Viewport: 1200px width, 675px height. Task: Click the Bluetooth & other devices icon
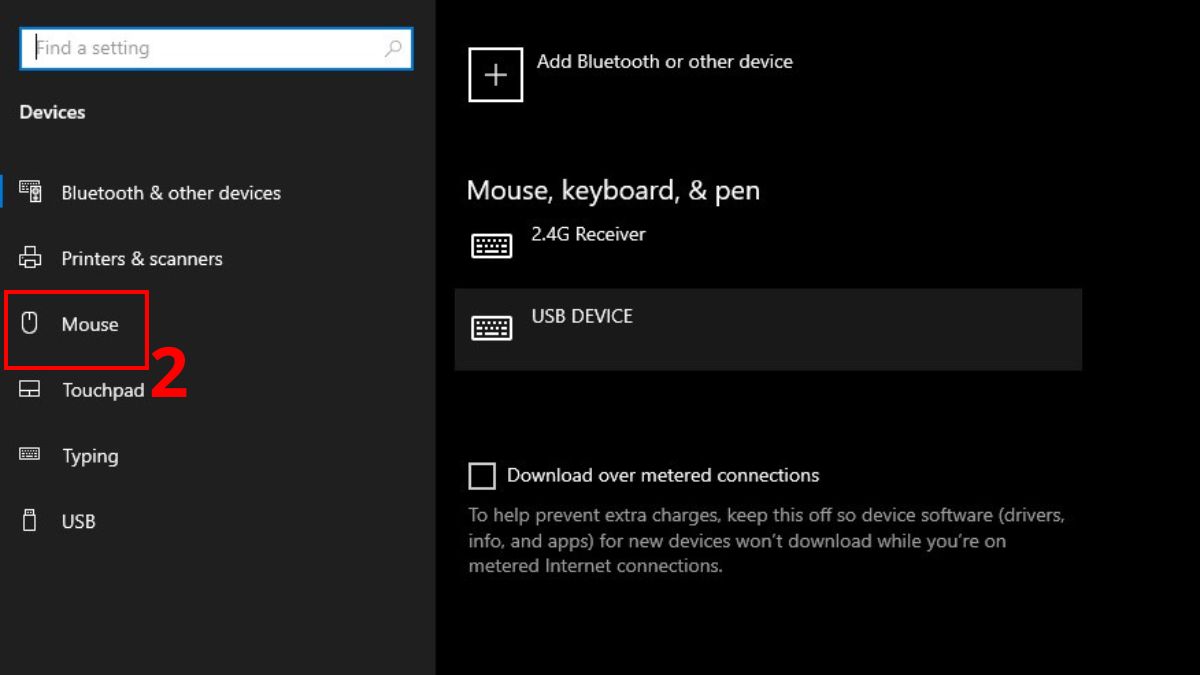pyautogui.click(x=30, y=192)
